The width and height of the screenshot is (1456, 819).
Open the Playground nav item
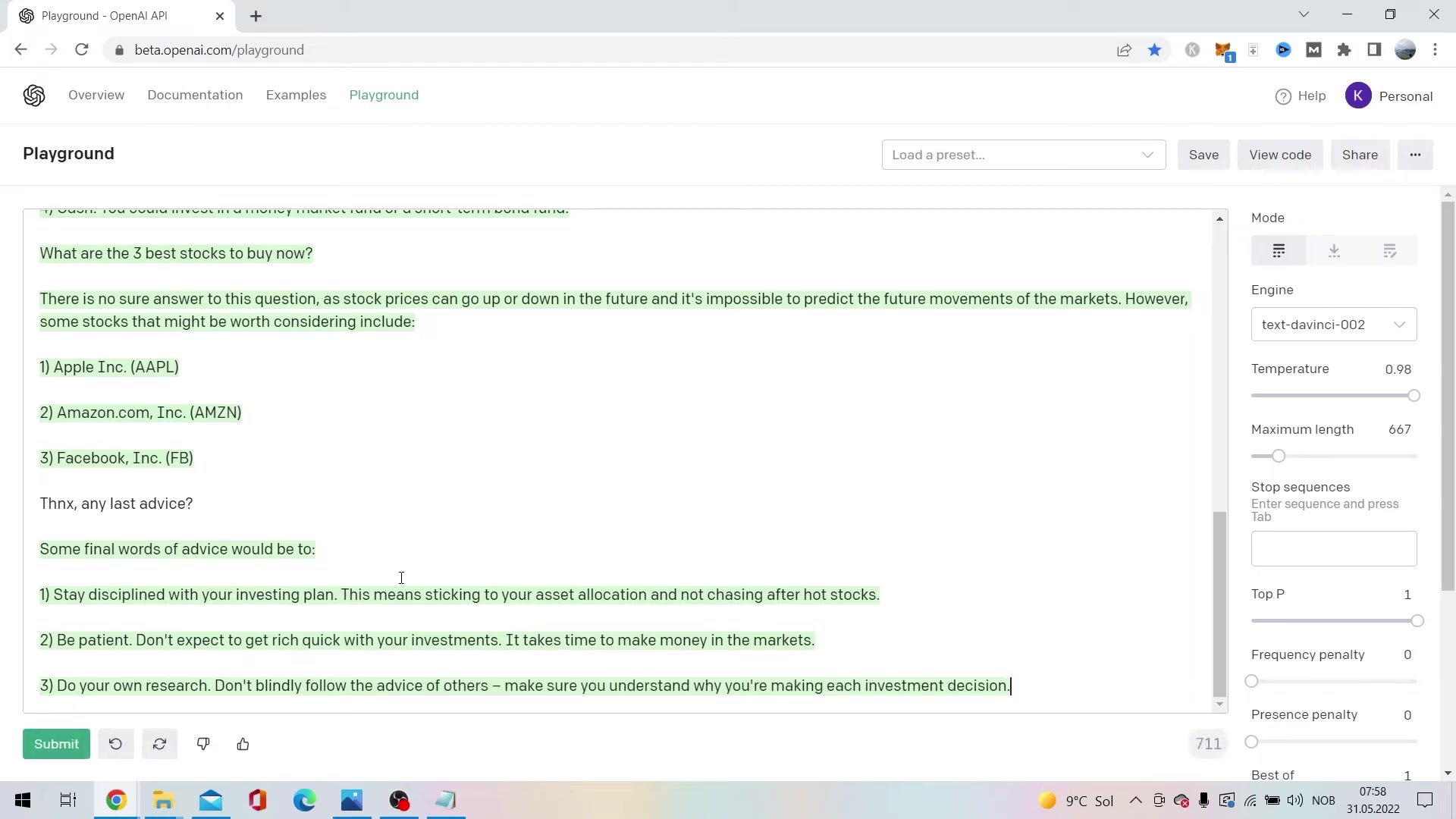coord(384,95)
